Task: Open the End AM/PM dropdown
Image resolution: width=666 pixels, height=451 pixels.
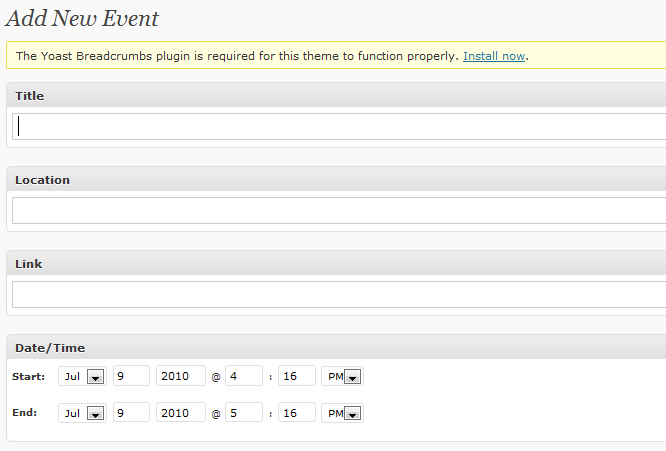Action: pyautogui.click(x=342, y=413)
